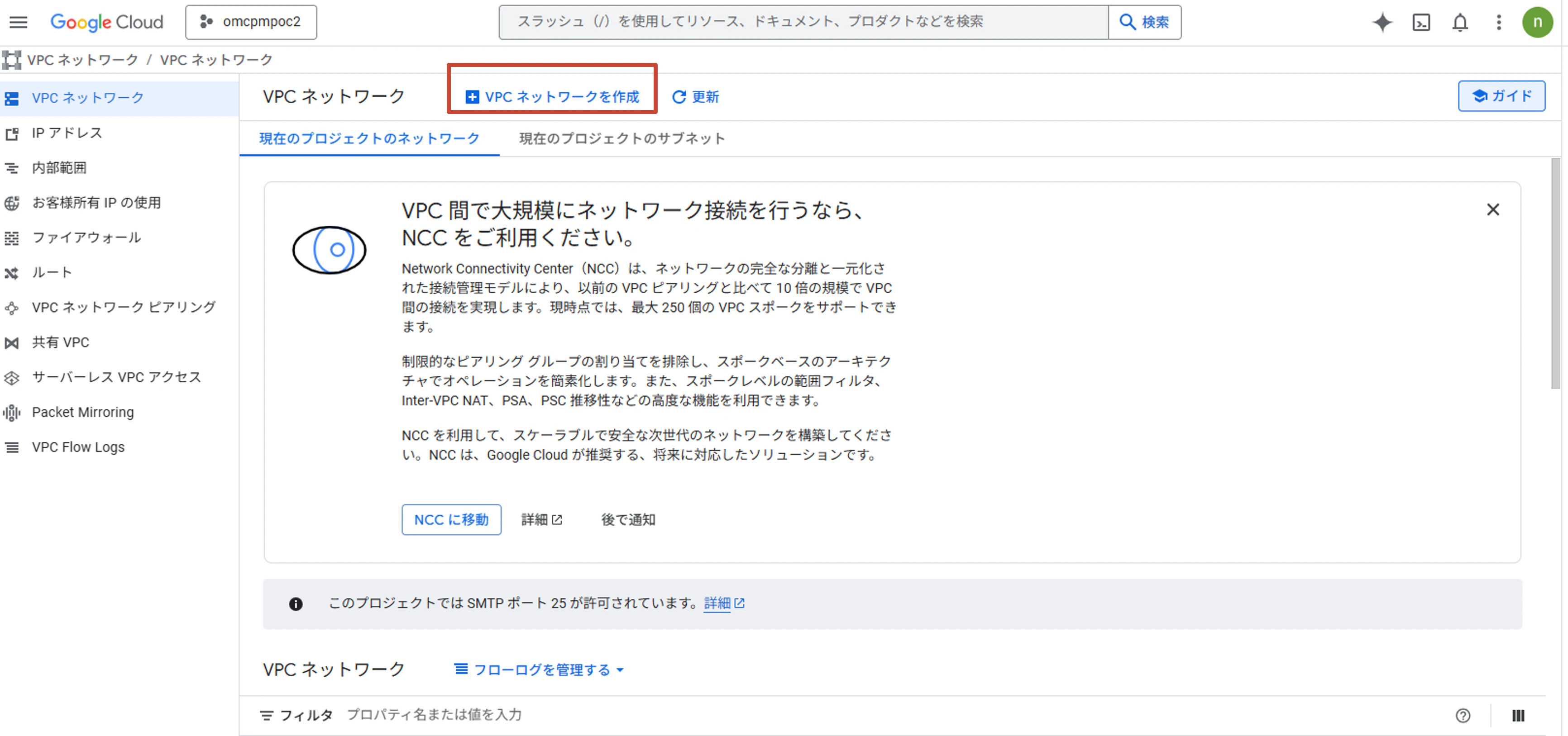The image size is (1568, 736).
Task: Click the NCC eye illustration
Action: click(x=329, y=249)
